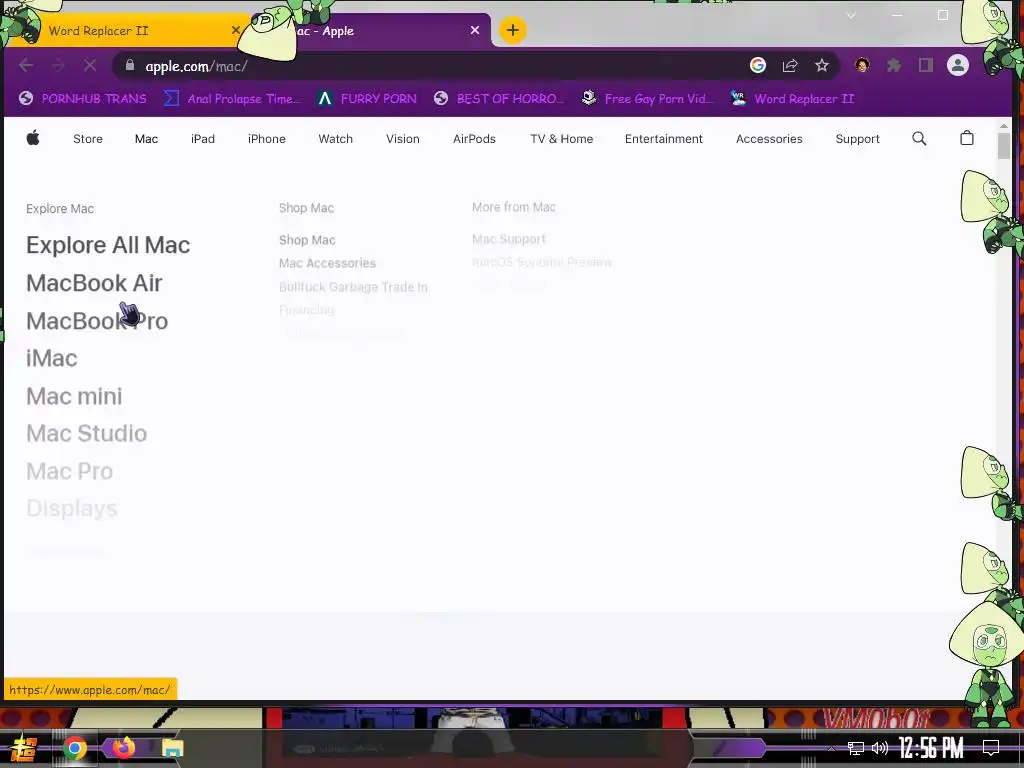The width and height of the screenshot is (1024, 768).
Task: Go to Explore All Mac
Action: [108, 245]
